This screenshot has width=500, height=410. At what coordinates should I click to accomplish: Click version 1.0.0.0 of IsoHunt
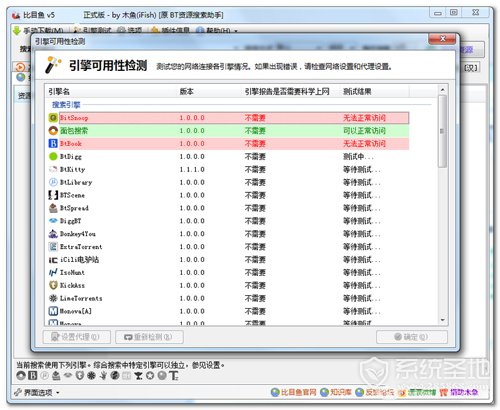(x=192, y=272)
